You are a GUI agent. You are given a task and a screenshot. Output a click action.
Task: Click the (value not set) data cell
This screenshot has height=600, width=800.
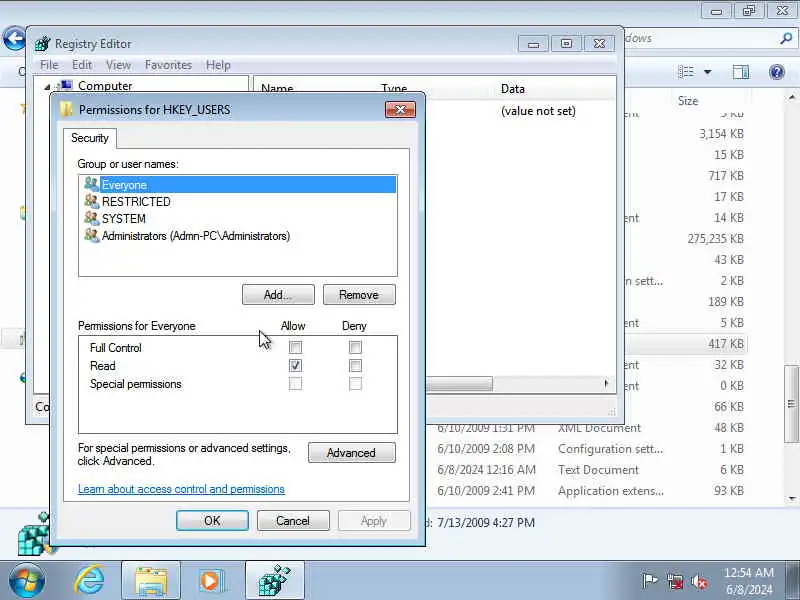pos(538,111)
